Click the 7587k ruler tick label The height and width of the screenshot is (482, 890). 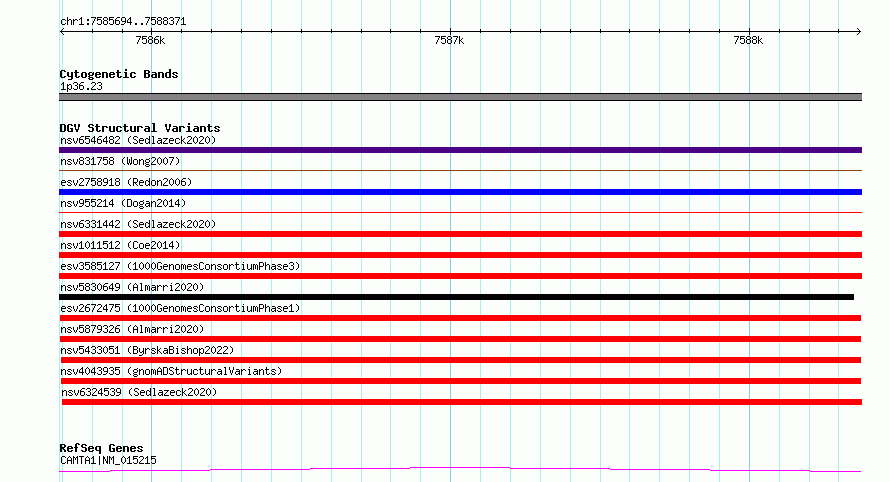[x=449, y=40]
